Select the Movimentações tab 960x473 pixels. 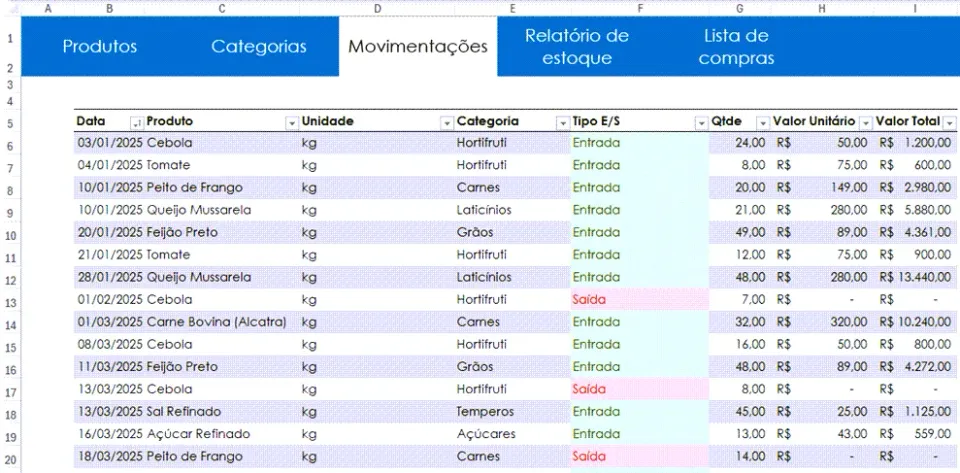(x=418, y=47)
